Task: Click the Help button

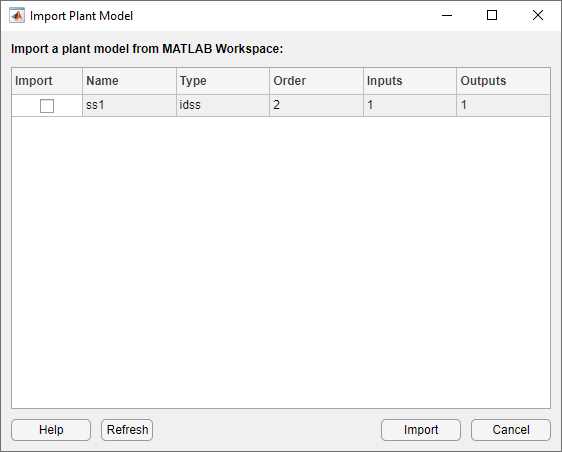Action: pos(51,430)
